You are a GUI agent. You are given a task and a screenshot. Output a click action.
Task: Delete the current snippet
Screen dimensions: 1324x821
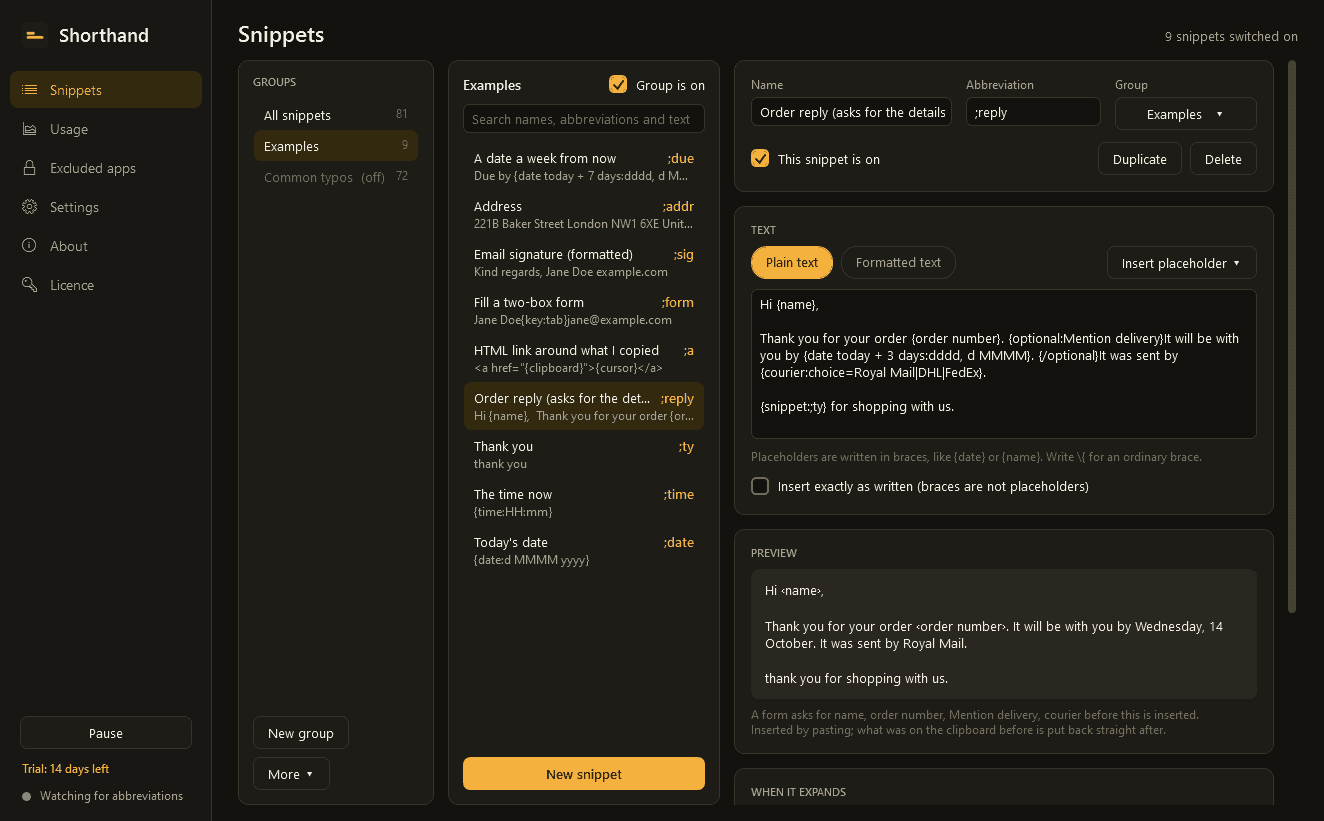click(1223, 159)
